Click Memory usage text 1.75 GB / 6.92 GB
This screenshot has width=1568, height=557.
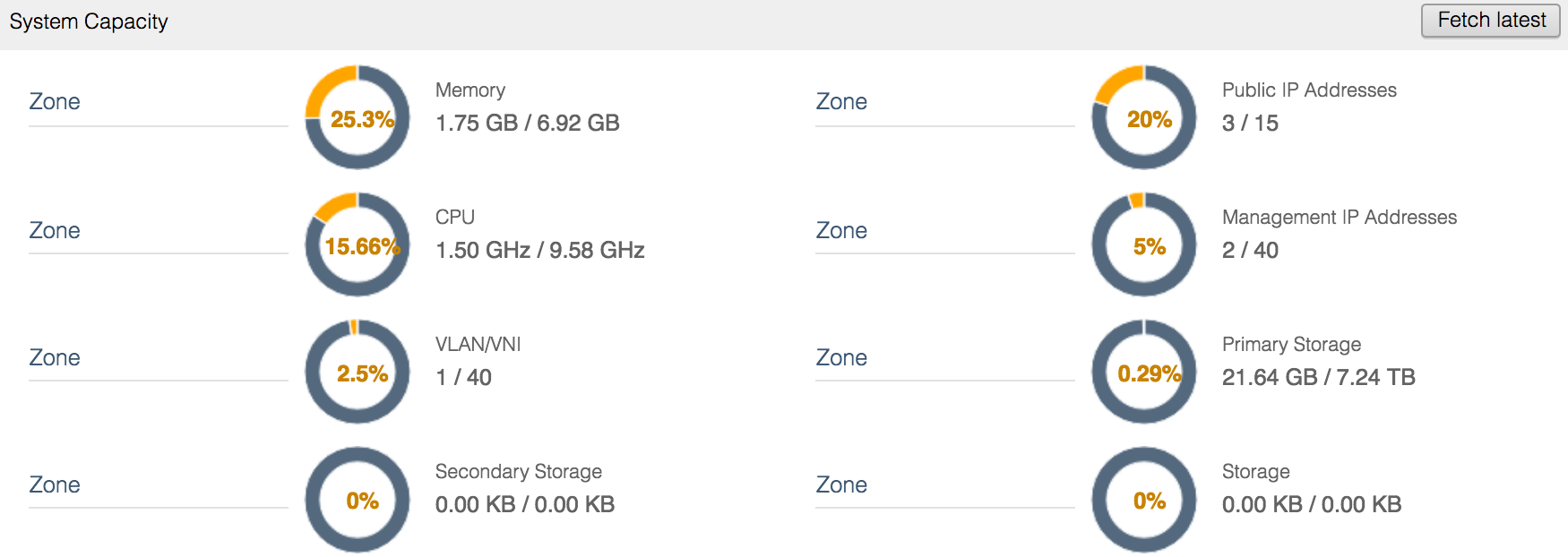tap(528, 123)
